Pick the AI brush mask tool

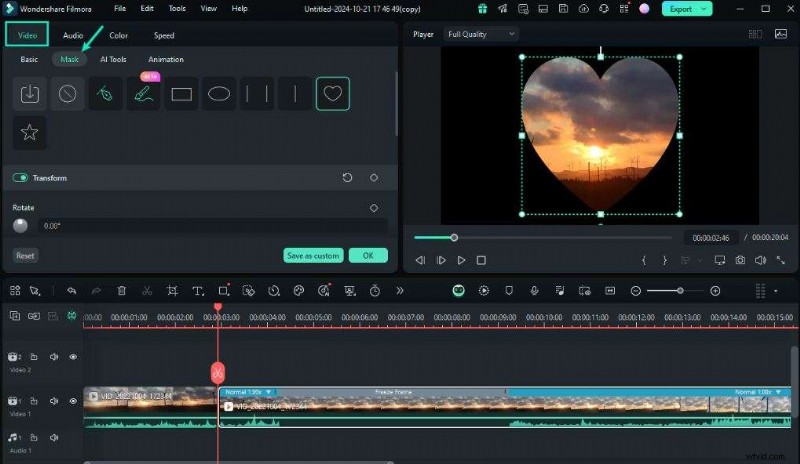(143, 94)
